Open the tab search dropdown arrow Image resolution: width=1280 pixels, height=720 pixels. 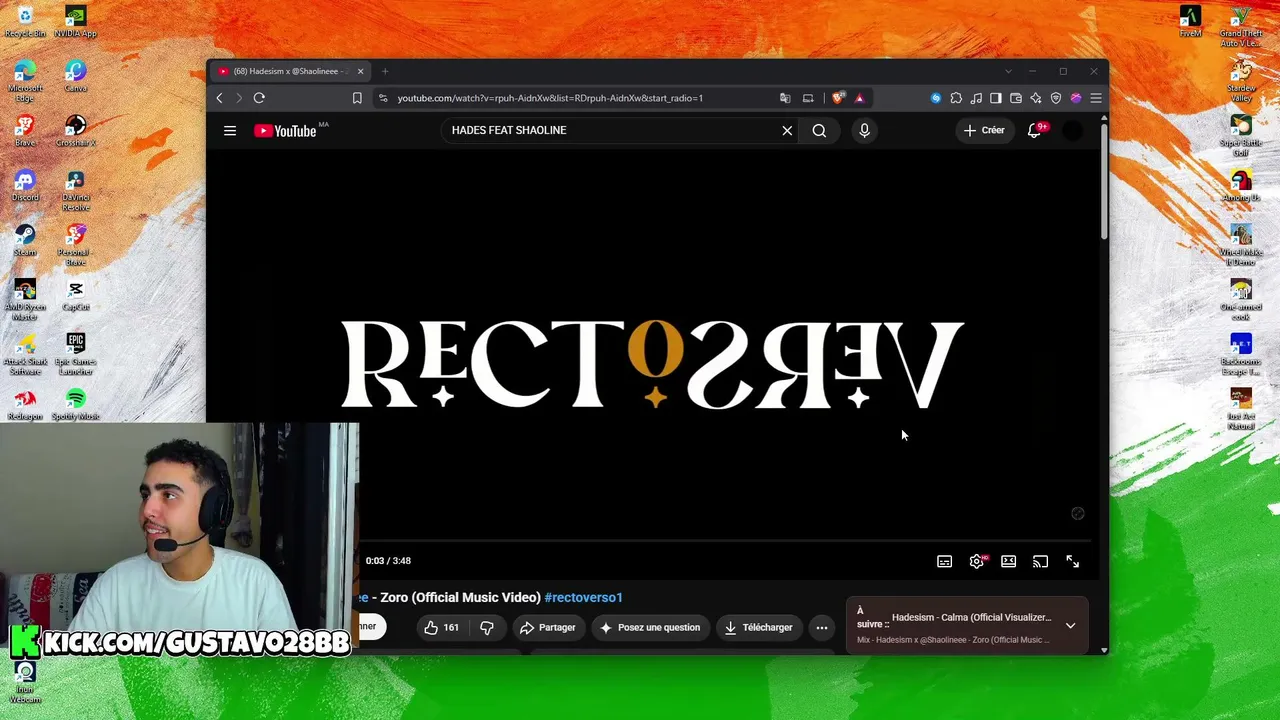[x=1008, y=71]
